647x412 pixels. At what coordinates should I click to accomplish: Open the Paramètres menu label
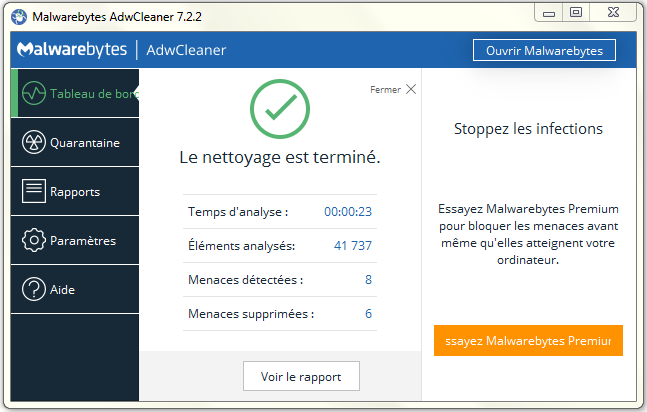point(83,241)
